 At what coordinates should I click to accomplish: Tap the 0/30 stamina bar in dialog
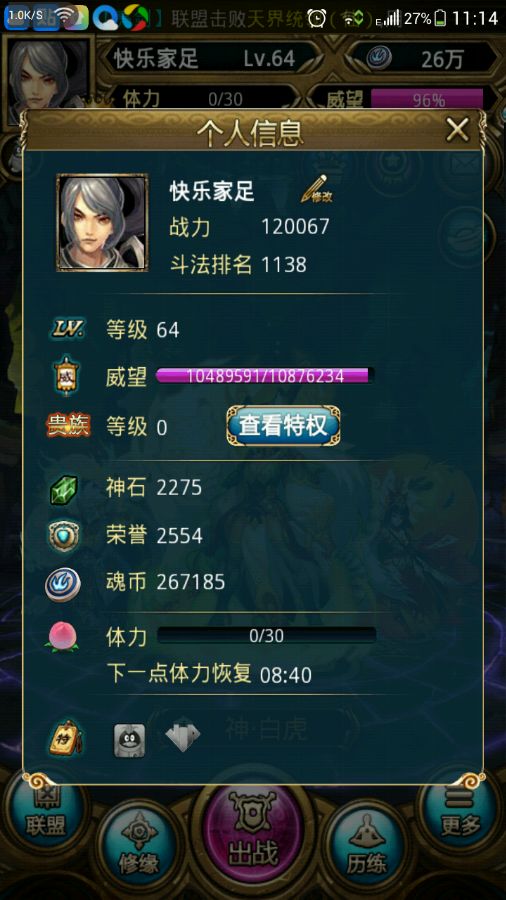click(267, 635)
